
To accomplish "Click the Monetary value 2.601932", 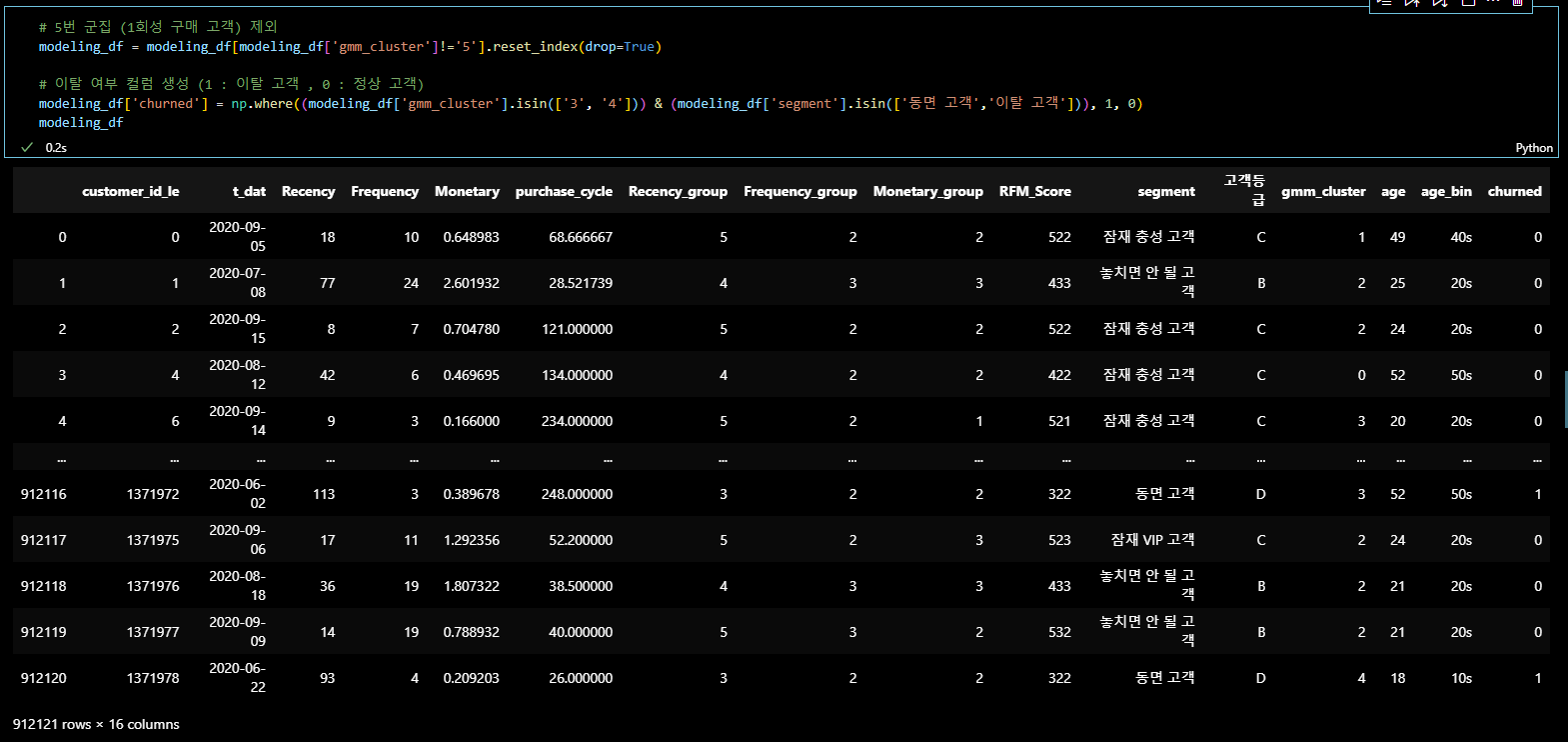I will pyautogui.click(x=471, y=283).
